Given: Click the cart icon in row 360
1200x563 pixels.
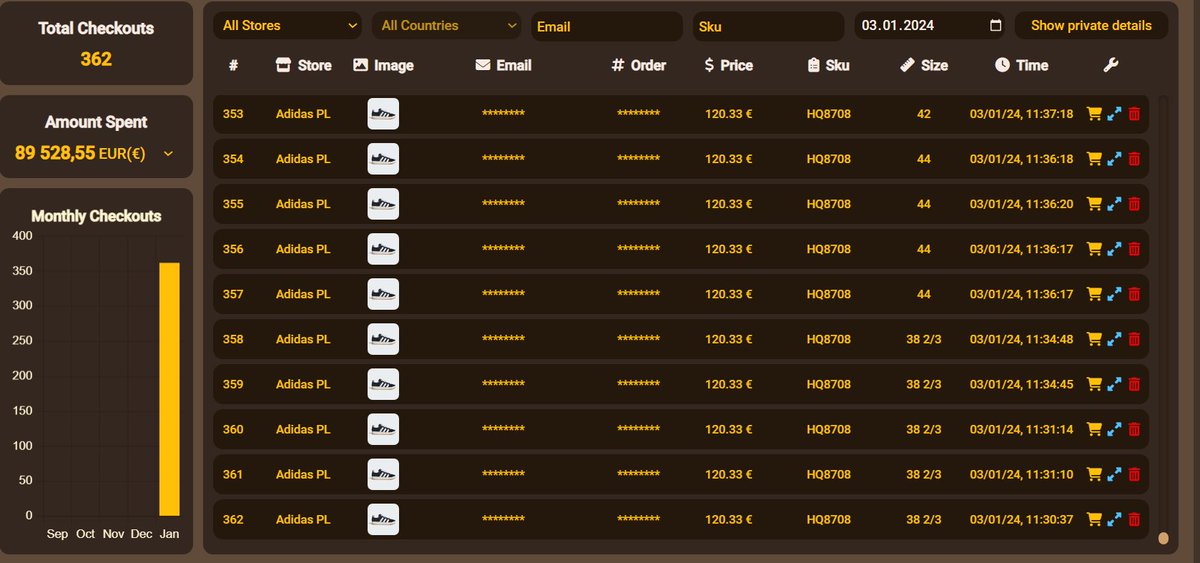Looking at the screenshot, I should coord(1094,429).
